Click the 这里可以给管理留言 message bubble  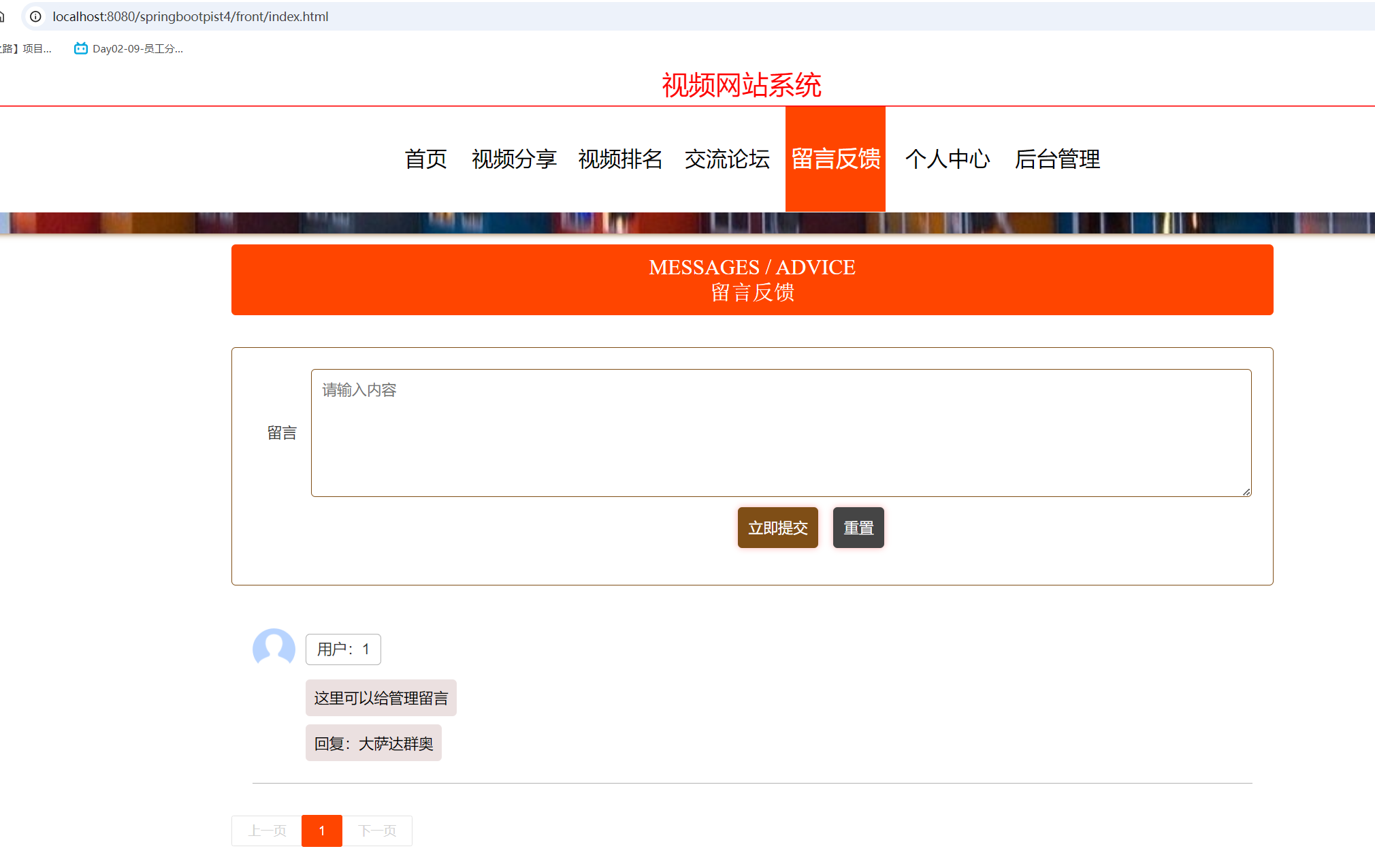tap(381, 698)
